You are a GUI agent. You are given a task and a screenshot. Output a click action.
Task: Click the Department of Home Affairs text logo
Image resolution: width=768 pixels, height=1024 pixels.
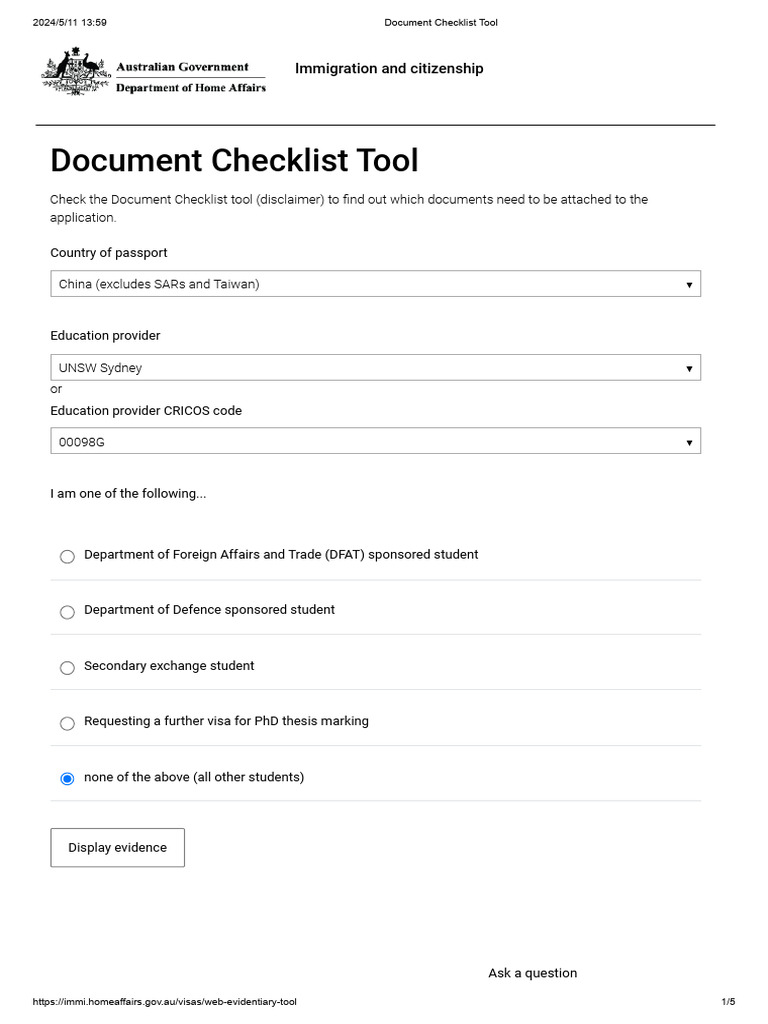tap(191, 88)
